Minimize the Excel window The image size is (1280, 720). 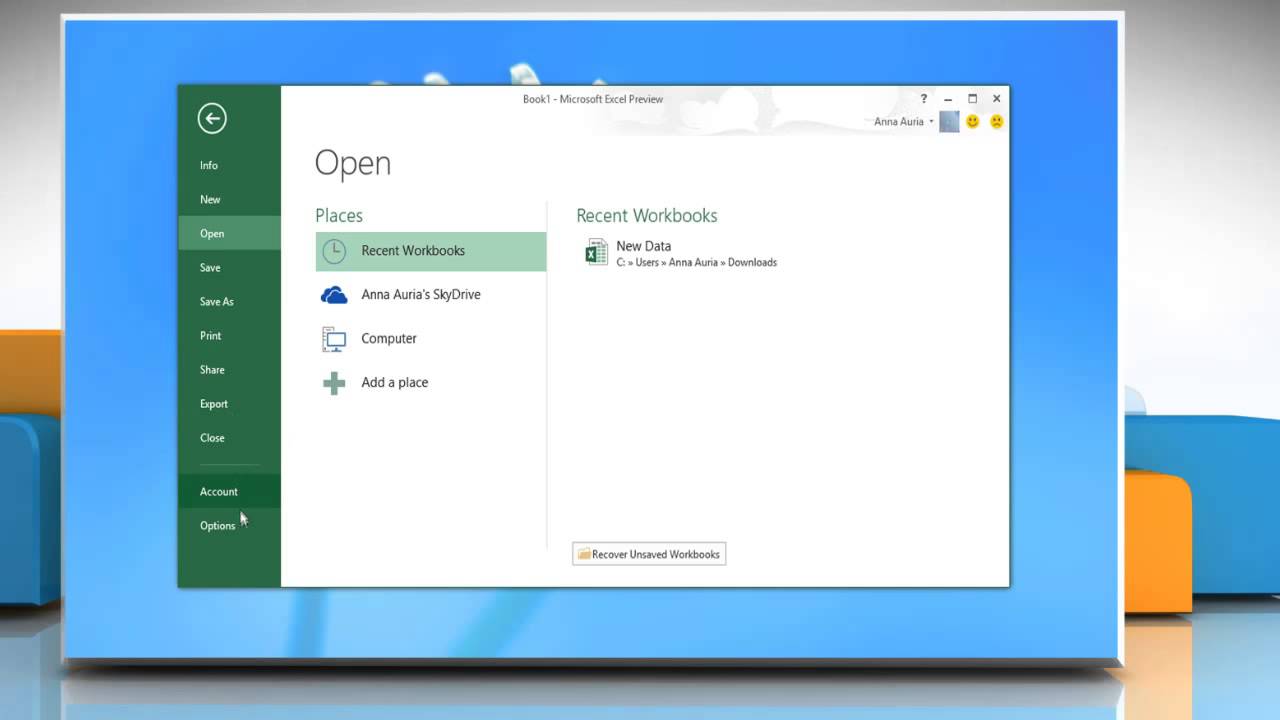point(948,99)
